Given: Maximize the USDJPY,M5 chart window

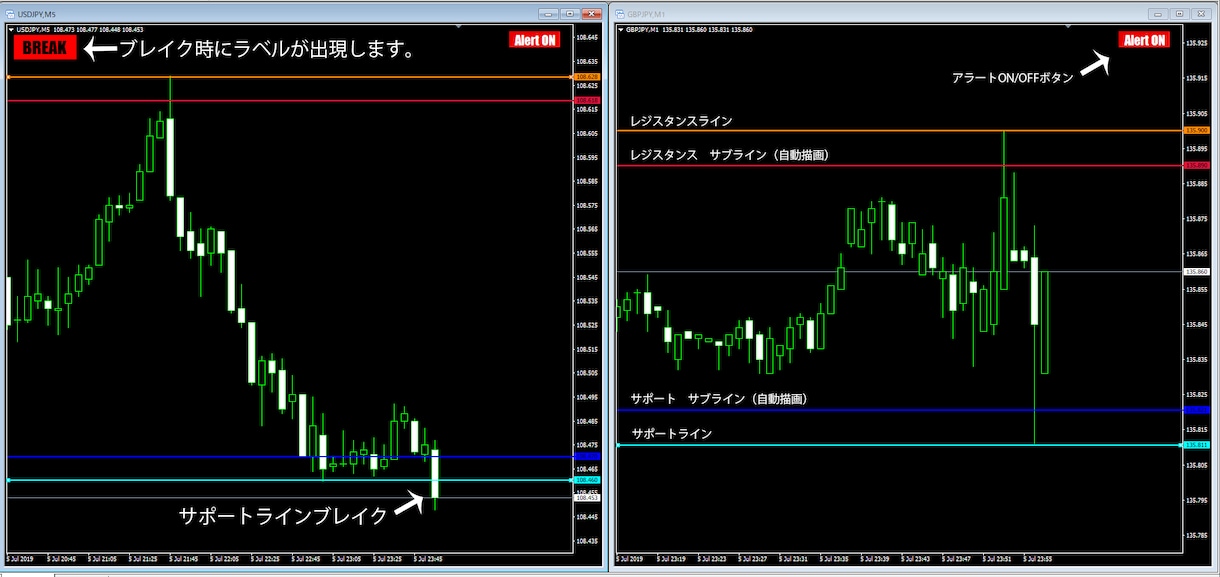Looking at the screenshot, I should [570, 14].
